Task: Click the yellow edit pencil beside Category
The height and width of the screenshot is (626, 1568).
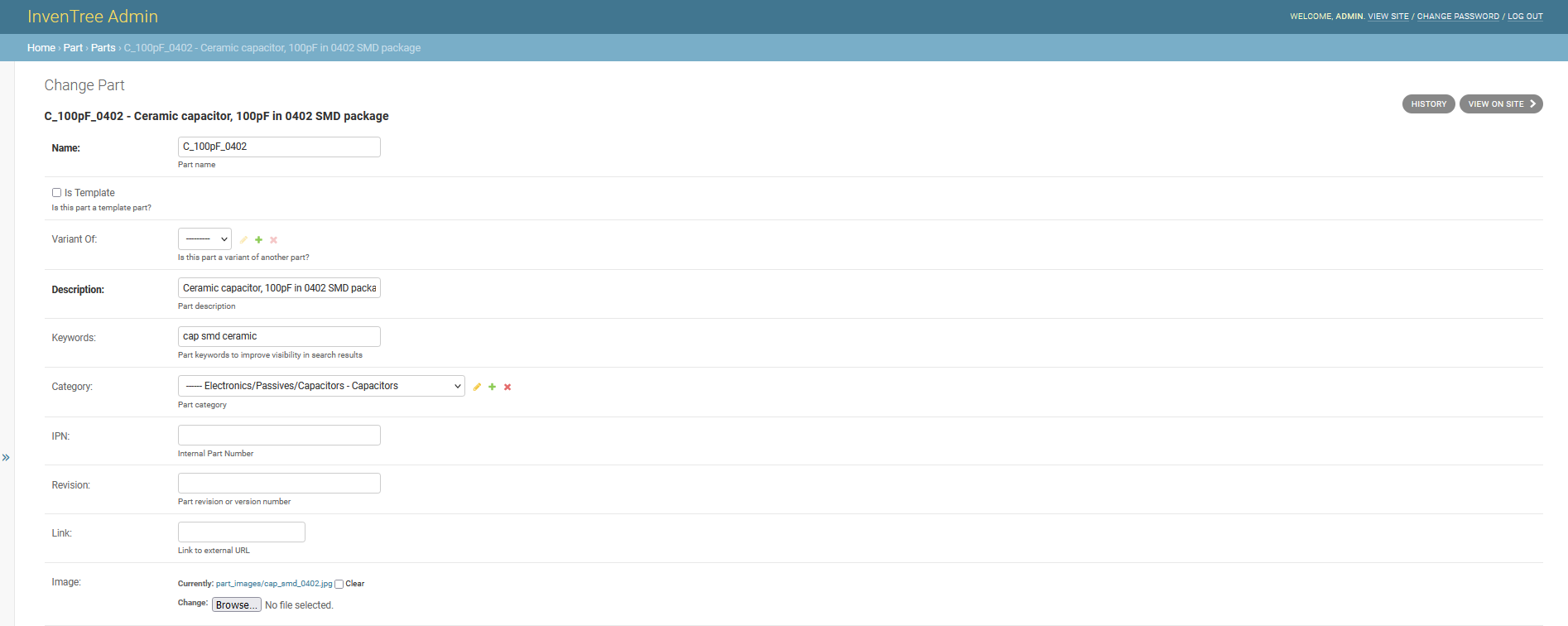Action: pos(477,387)
